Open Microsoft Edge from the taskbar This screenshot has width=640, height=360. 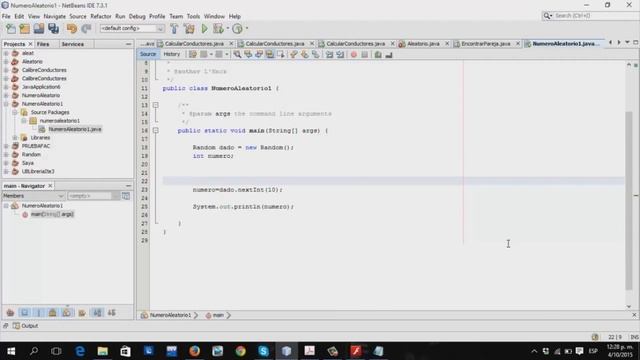(80, 351)
